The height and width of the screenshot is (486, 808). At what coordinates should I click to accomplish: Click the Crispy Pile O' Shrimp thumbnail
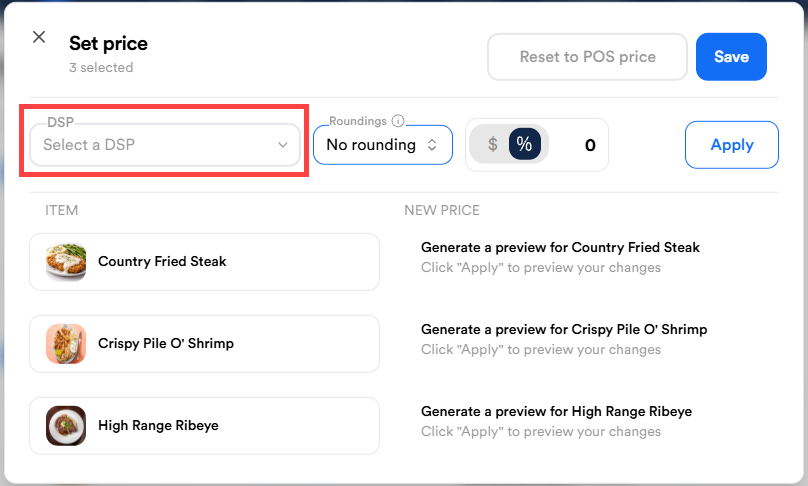(x=66, y=344)
